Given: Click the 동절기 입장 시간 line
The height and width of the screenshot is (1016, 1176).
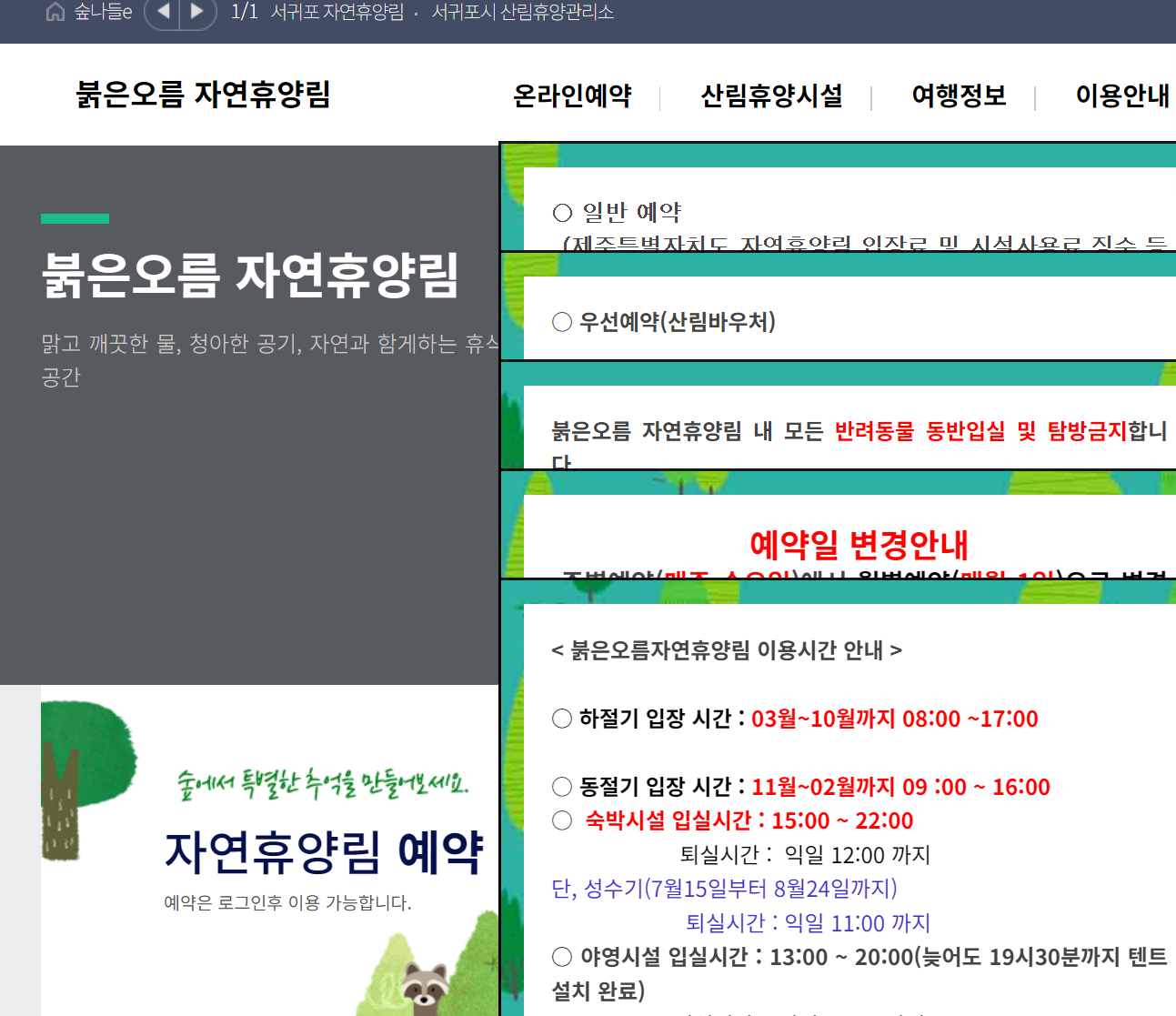Looking at the screenshot, I should click(x=801, y=787).
